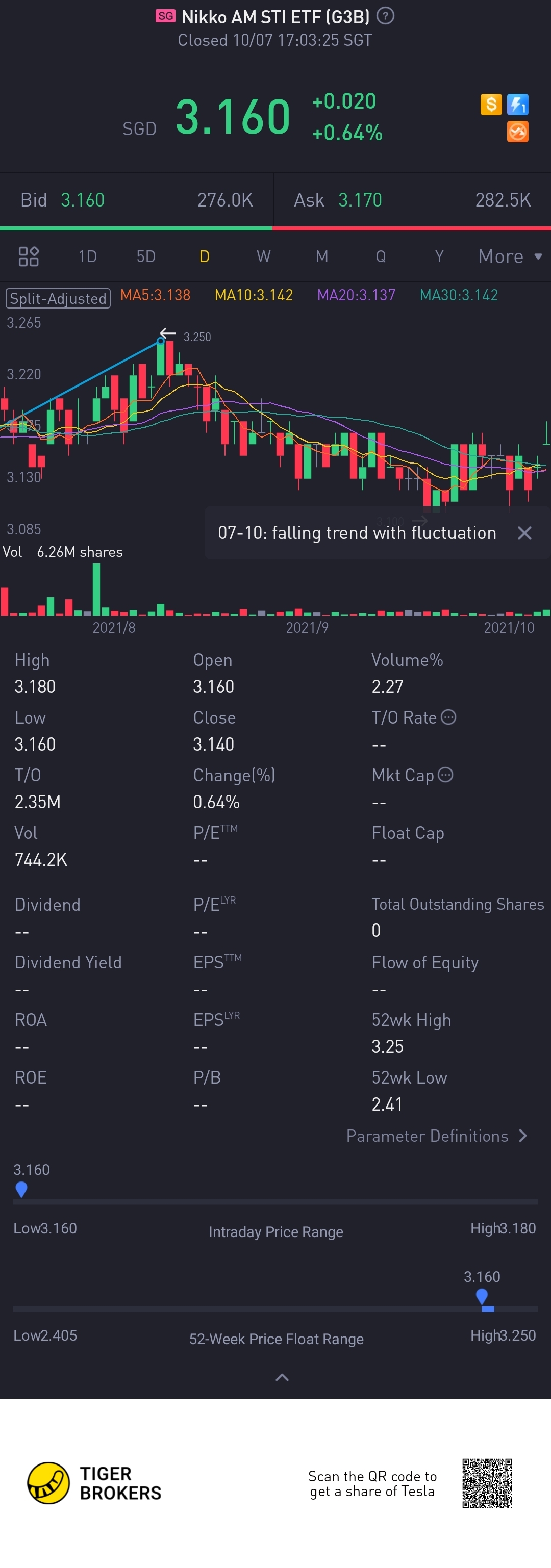Dismiss the falling trend notification
551x1568 pixels.
(524, 533)
